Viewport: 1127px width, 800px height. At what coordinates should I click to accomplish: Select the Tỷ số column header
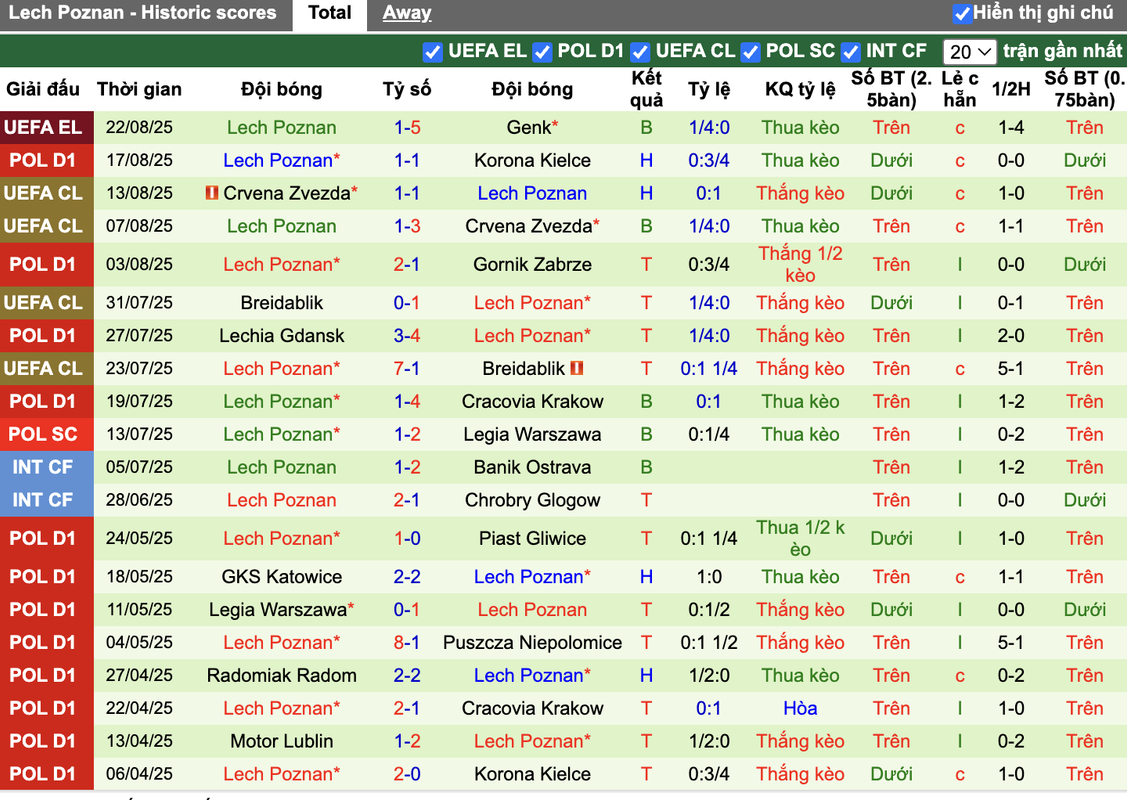point(407,89)
